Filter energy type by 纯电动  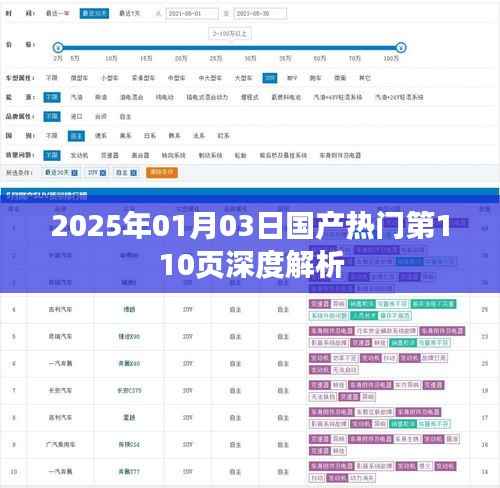pos(165,97)
